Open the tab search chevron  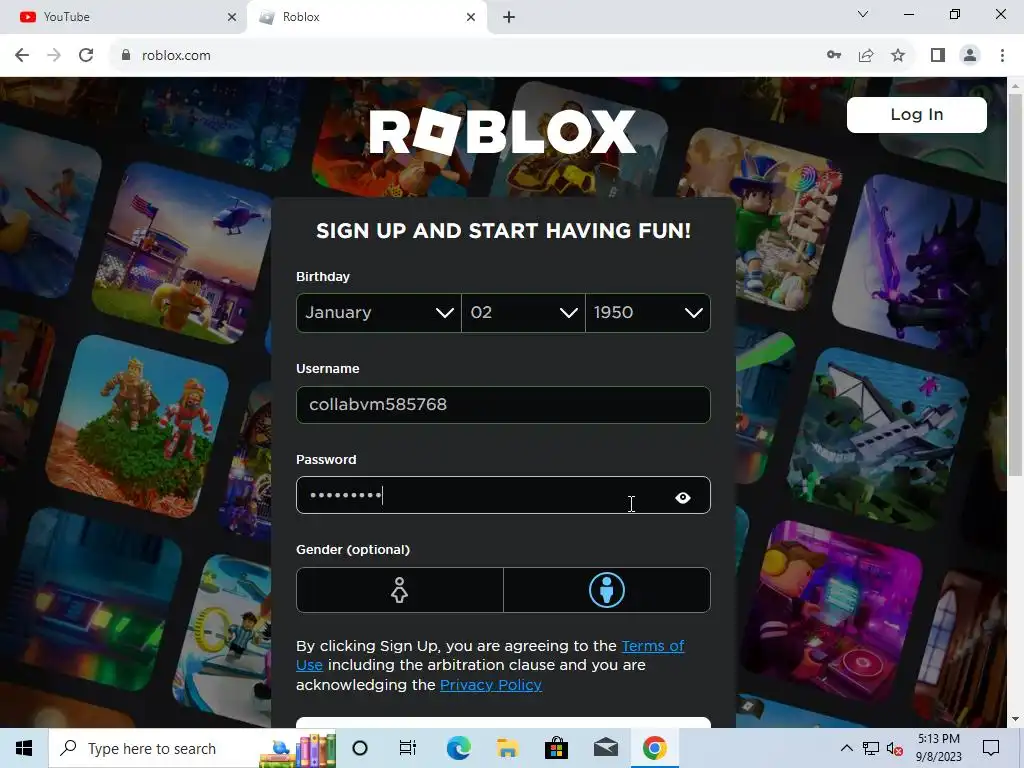click(863, 14)
